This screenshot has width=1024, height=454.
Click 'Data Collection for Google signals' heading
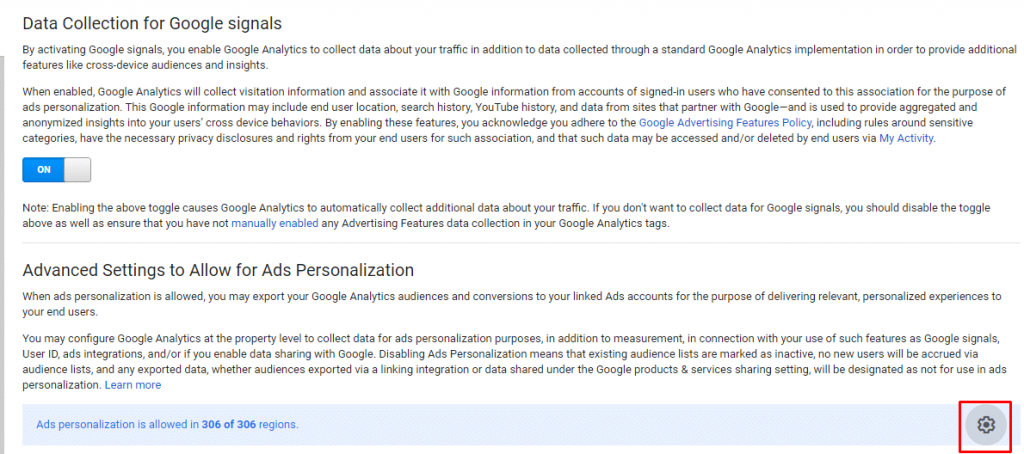152,21
